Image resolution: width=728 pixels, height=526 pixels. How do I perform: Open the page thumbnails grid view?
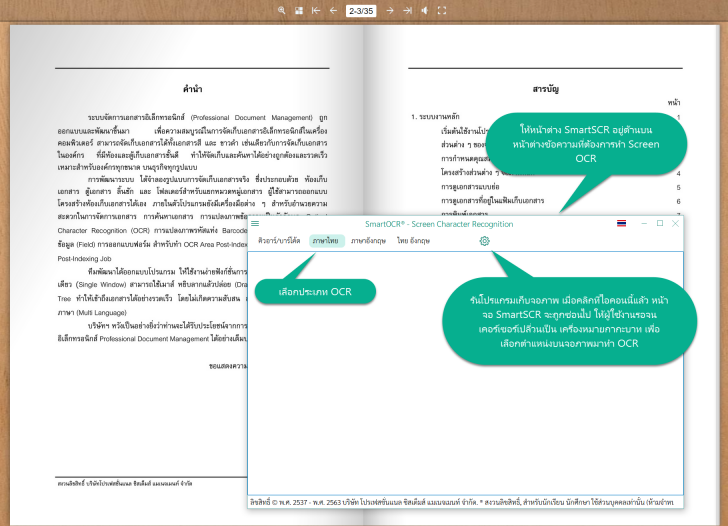[x=299, y=10]
